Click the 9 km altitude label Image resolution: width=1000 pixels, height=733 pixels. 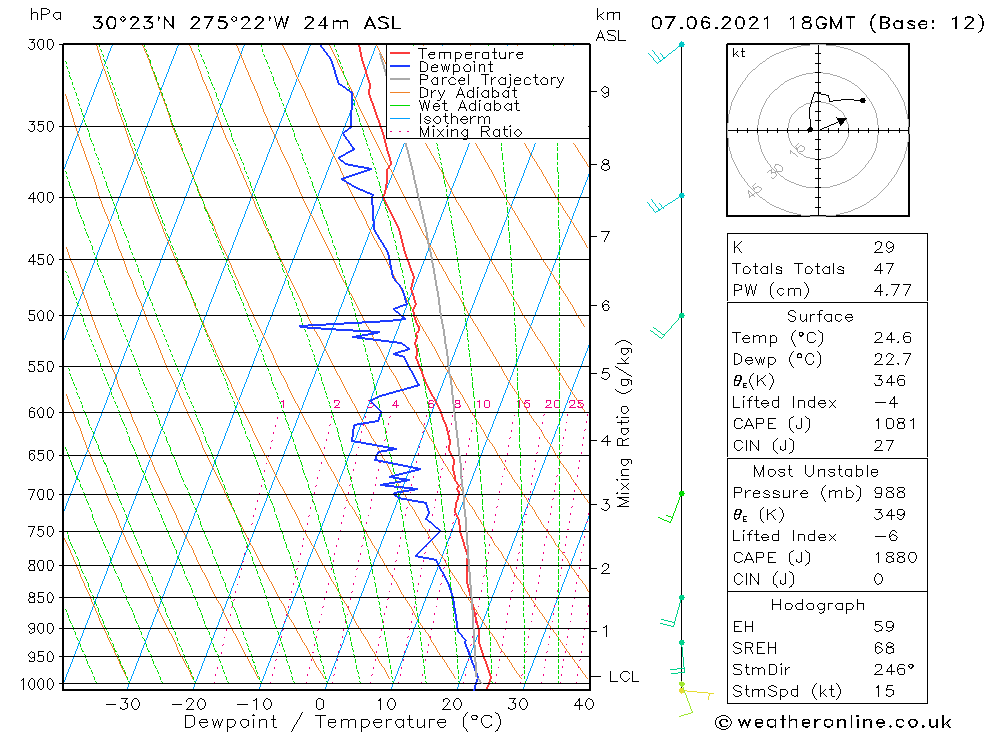click(x=605, y=93)
